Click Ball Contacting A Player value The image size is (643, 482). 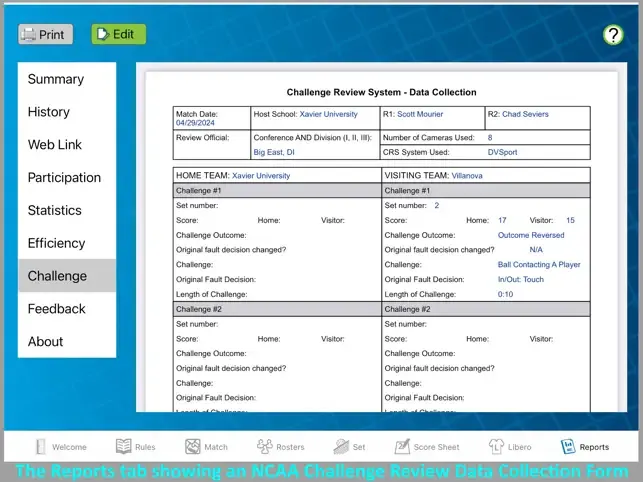pos(539,265)
